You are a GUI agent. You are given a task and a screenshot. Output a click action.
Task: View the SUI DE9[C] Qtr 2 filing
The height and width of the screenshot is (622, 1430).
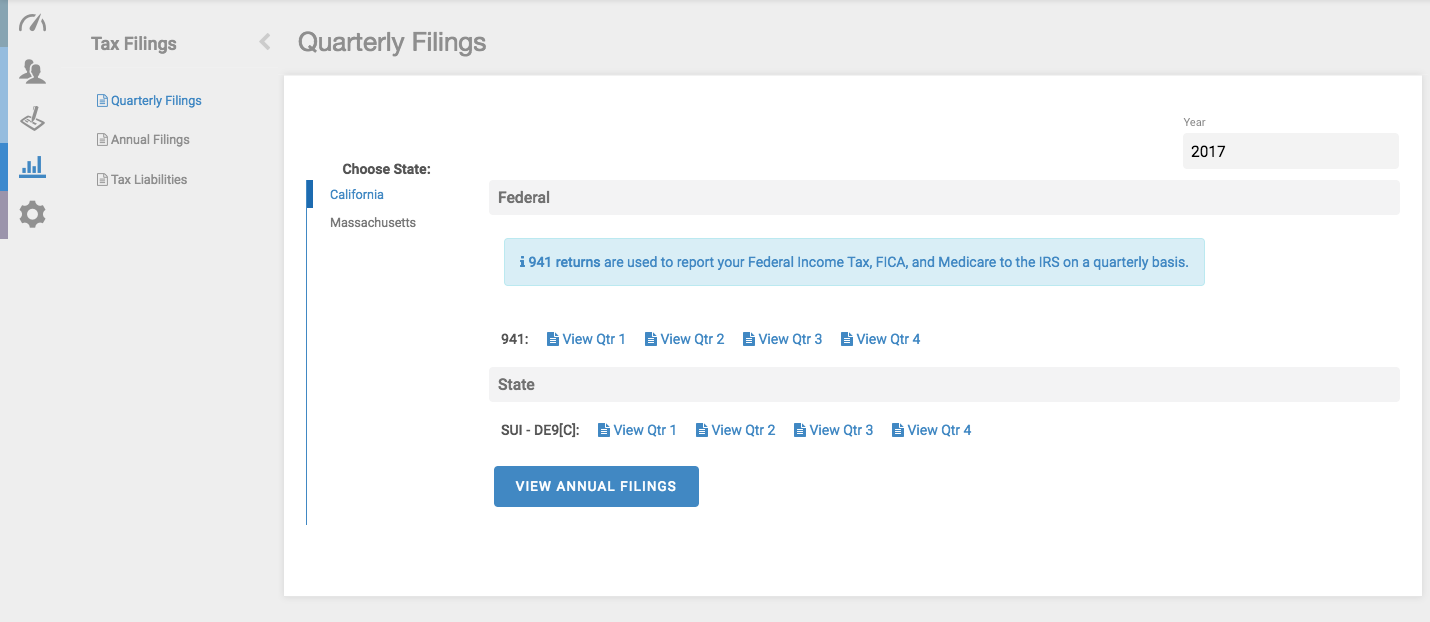pyautogui.click(x=735, y=430)
